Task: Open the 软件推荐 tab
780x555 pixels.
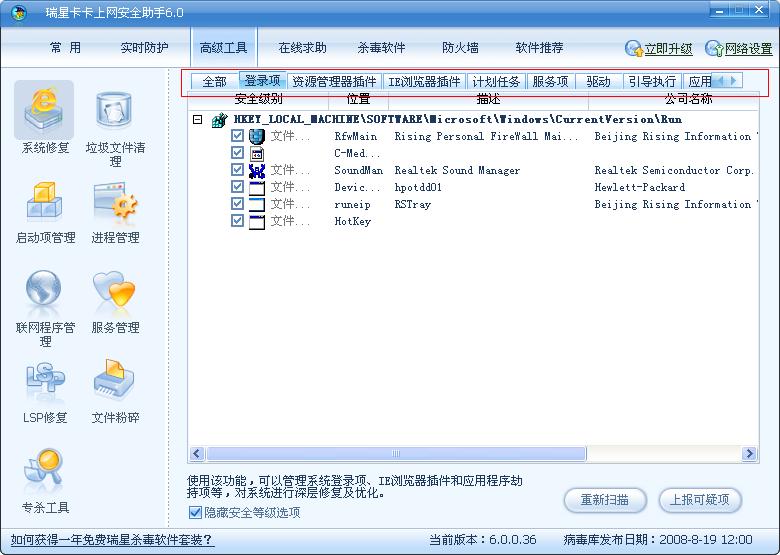Action: pos(539,48)
